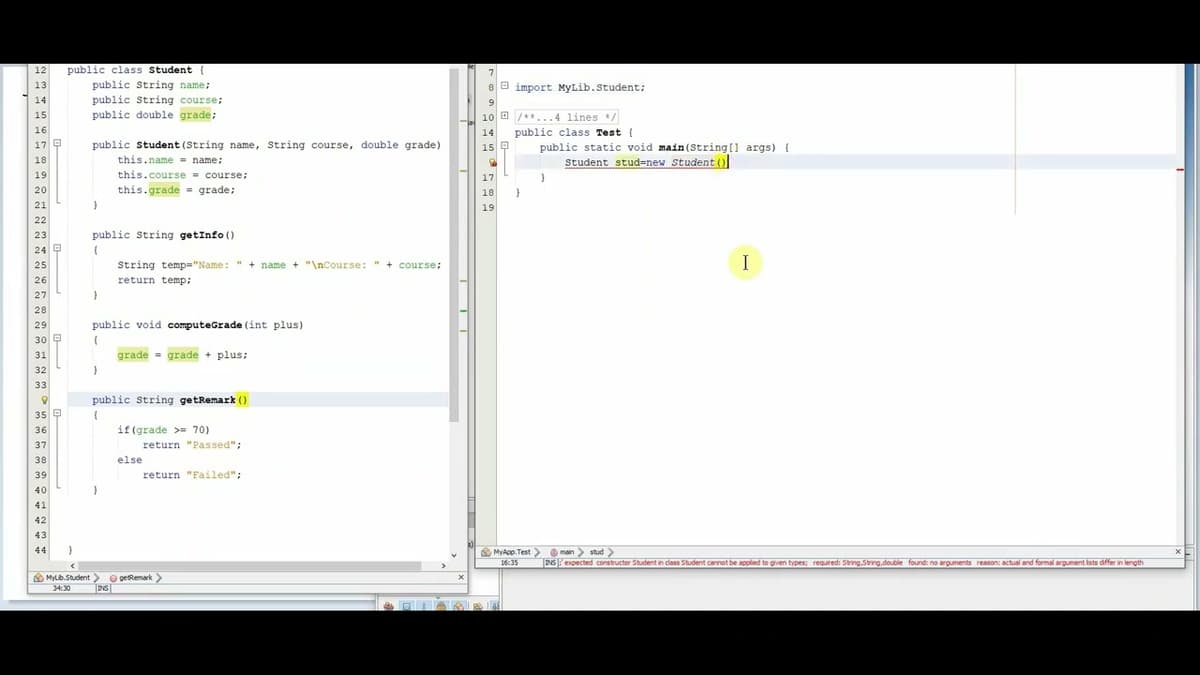Collapse the Student constructor fold at line 17
Viewport: 1200px width, 675px height.
point(57,145)
